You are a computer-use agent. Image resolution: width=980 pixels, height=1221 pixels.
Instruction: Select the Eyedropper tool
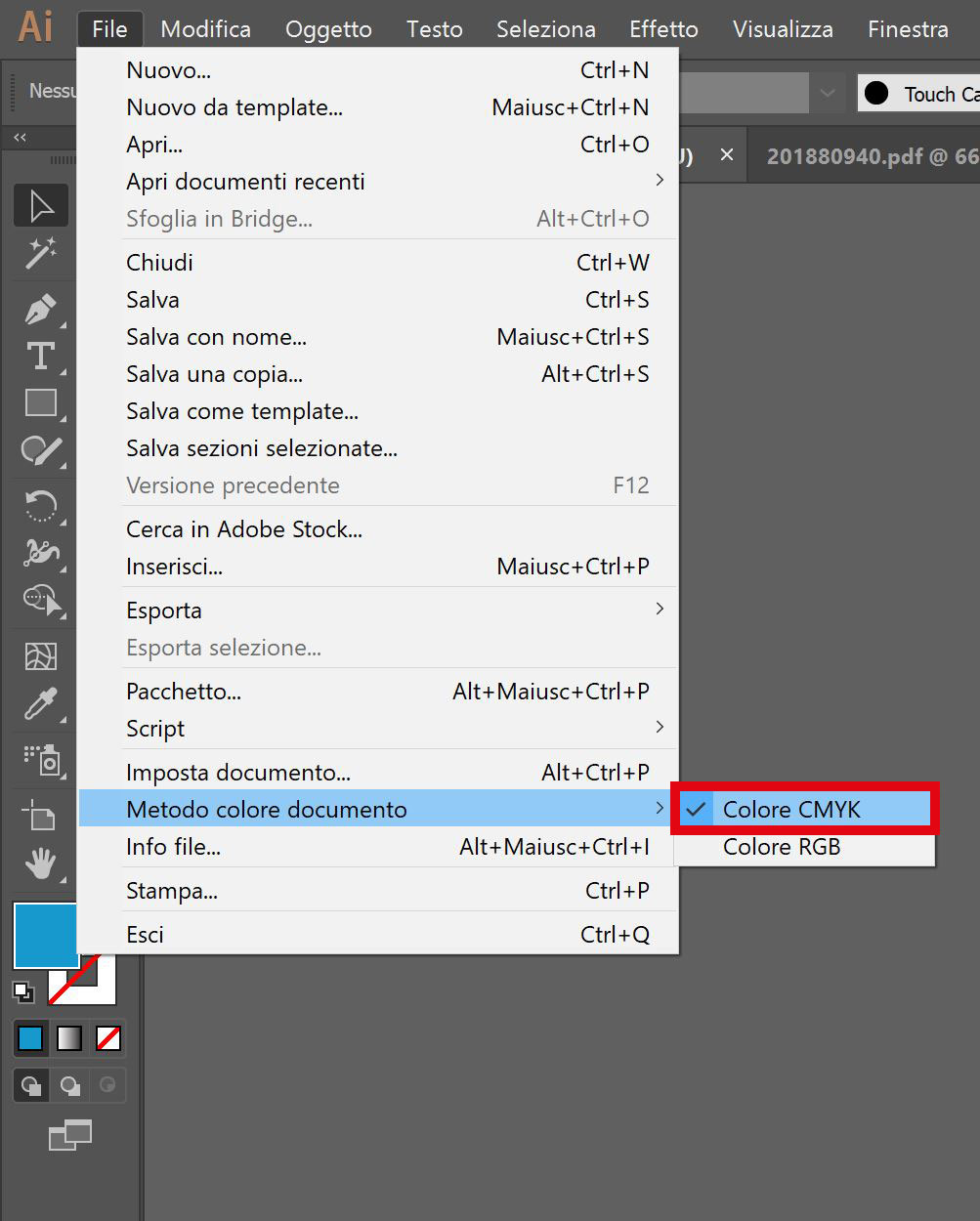(40, 703)
